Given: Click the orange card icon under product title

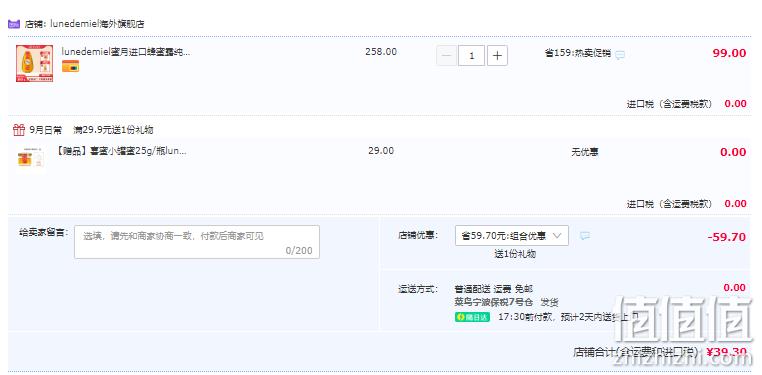Looking at the screenshot, I should point(70,67).
